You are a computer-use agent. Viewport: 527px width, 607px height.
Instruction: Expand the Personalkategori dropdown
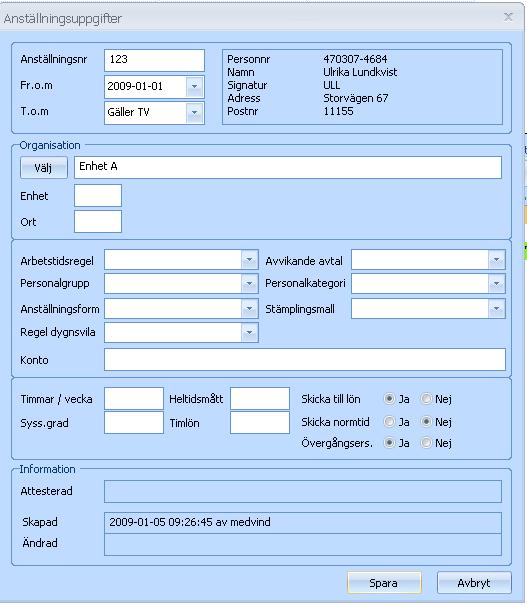point(496,284)
